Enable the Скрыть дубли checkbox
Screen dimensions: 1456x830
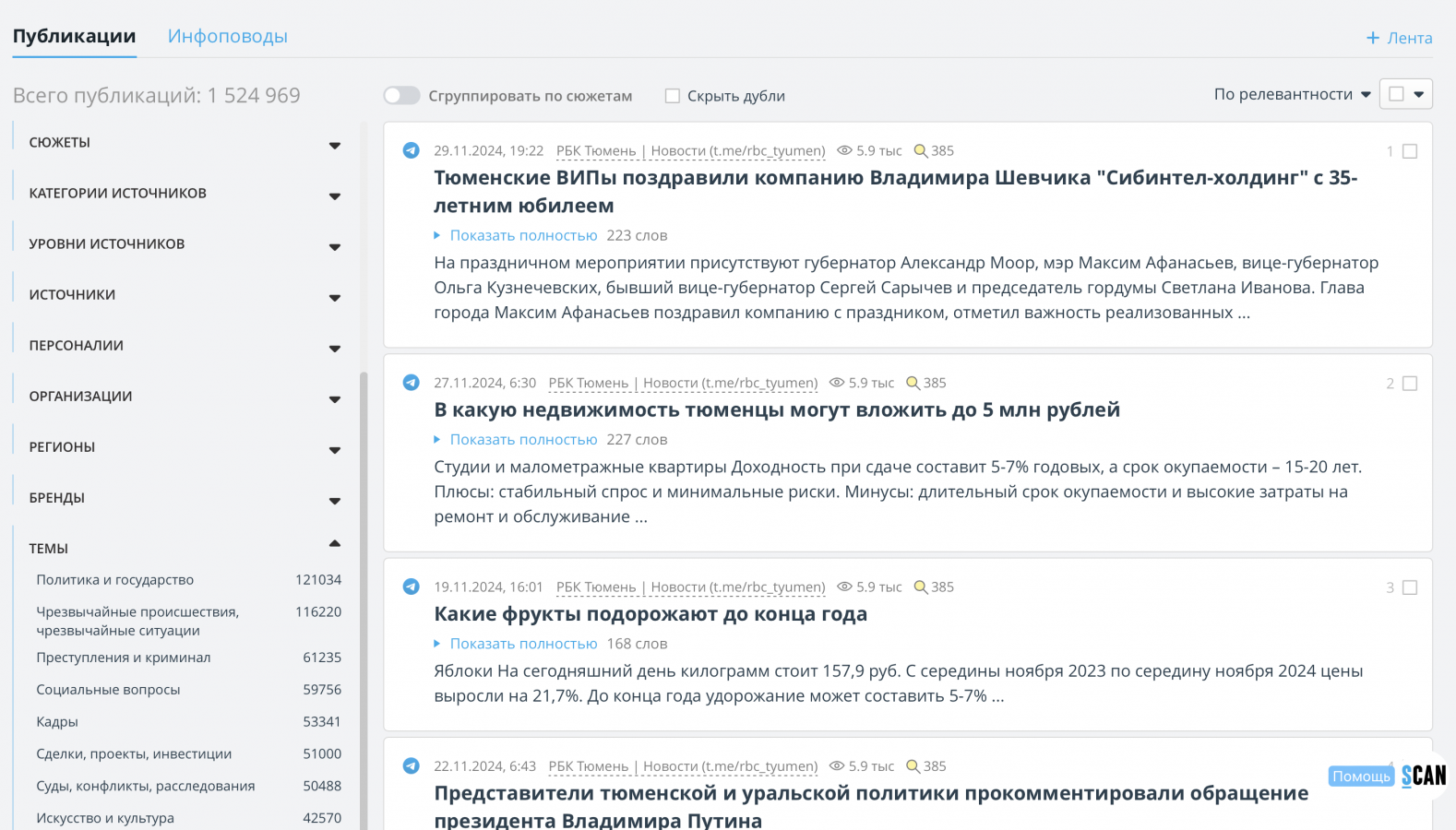673,96
